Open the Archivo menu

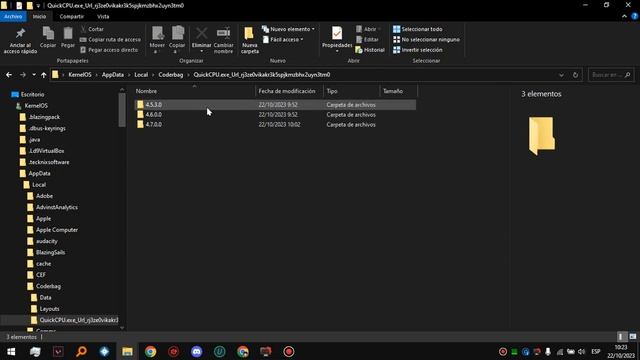click(x=13, y=17)
